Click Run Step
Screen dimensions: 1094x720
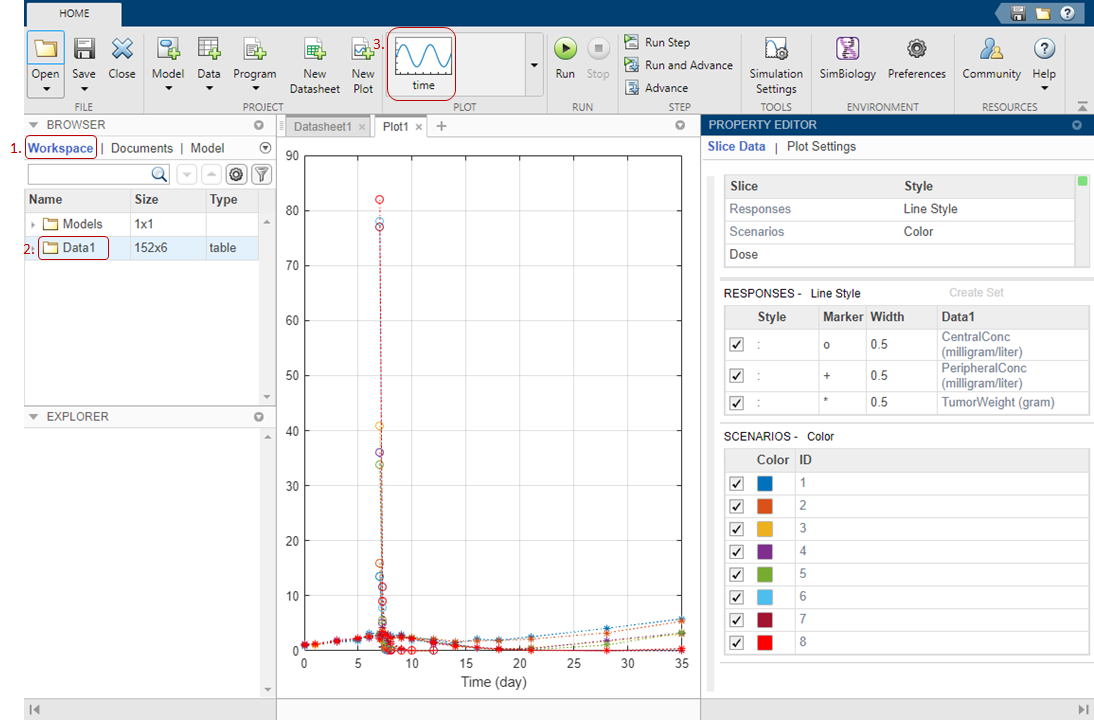[x=657, y=42]
